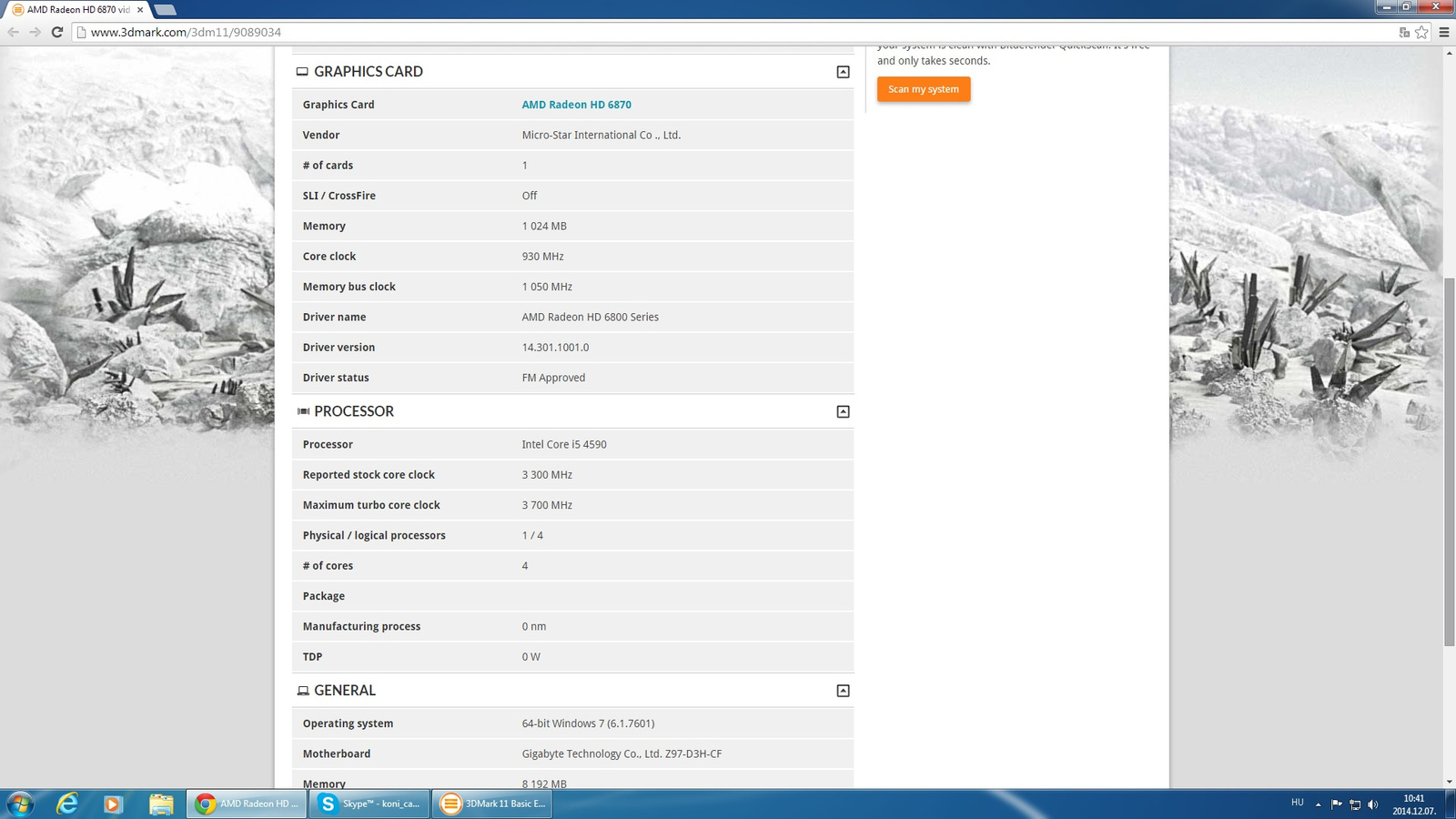Screen dimensions: 1456x819
Task: Open a new browser tab
Action: click(165, 9)
